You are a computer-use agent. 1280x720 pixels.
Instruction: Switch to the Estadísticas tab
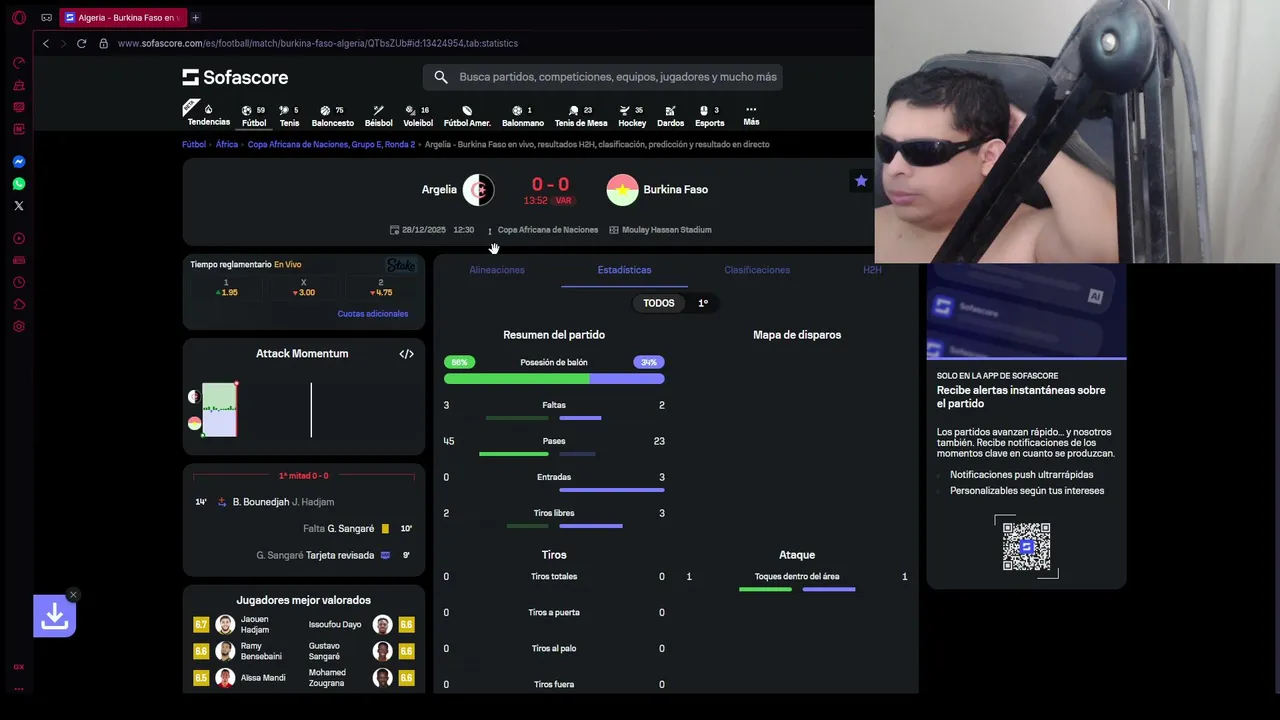(x=624, y=270)
